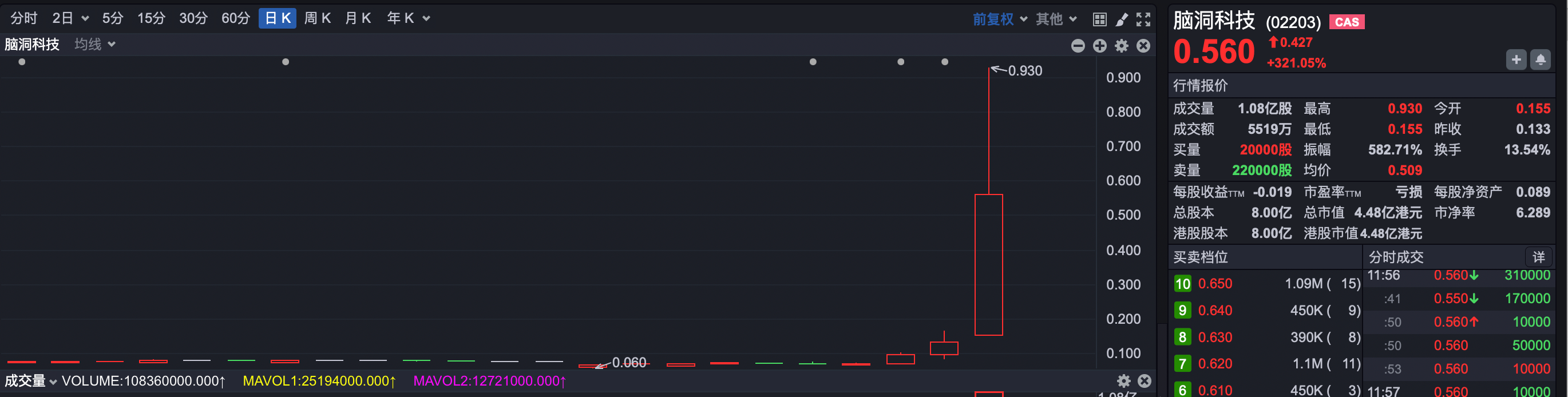
Task: Zoom out the K-line chart with minus icon
Action: coord(1078,46)
